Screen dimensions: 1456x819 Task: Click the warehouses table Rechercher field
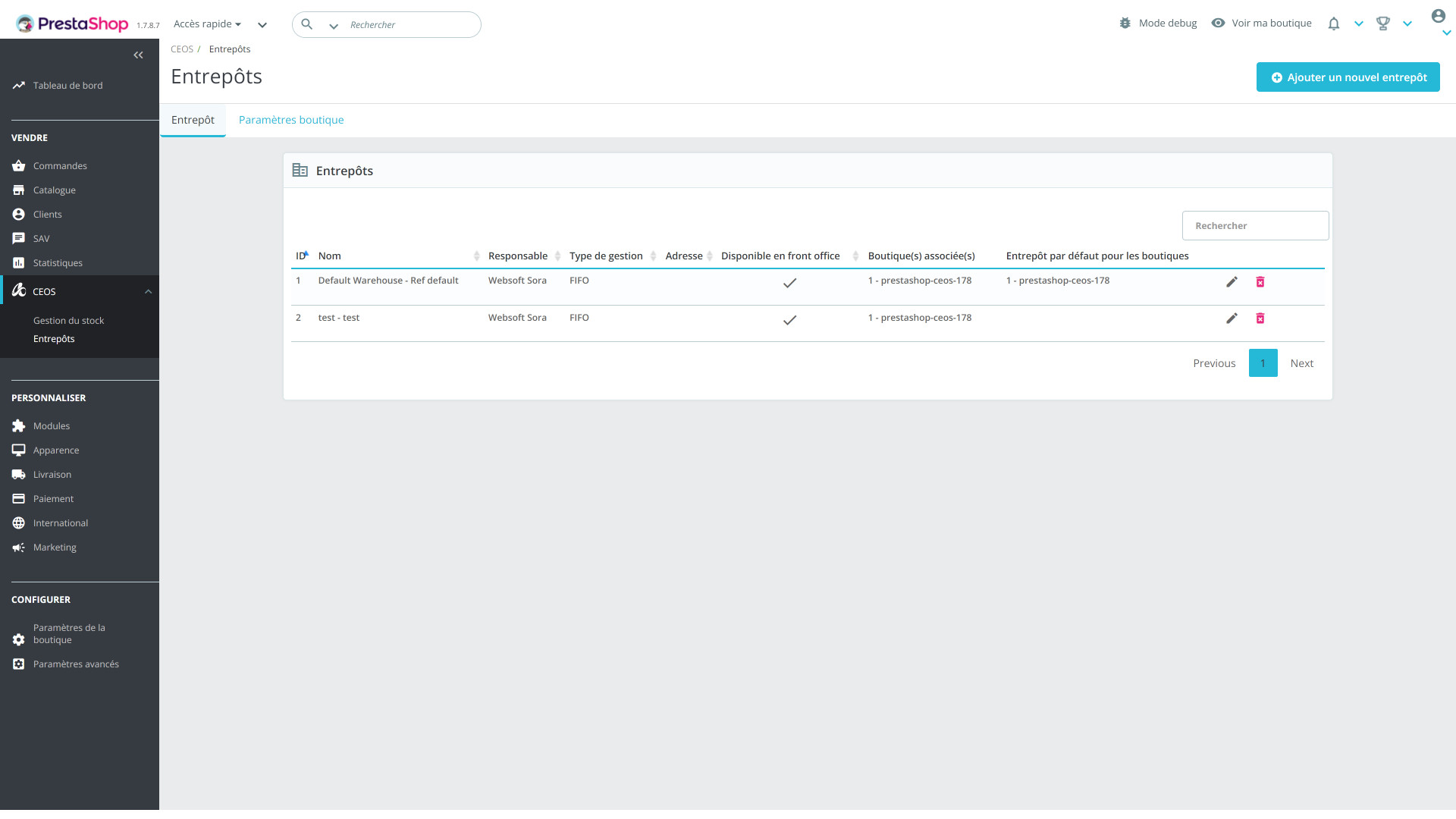click(x=1255, y=226)
